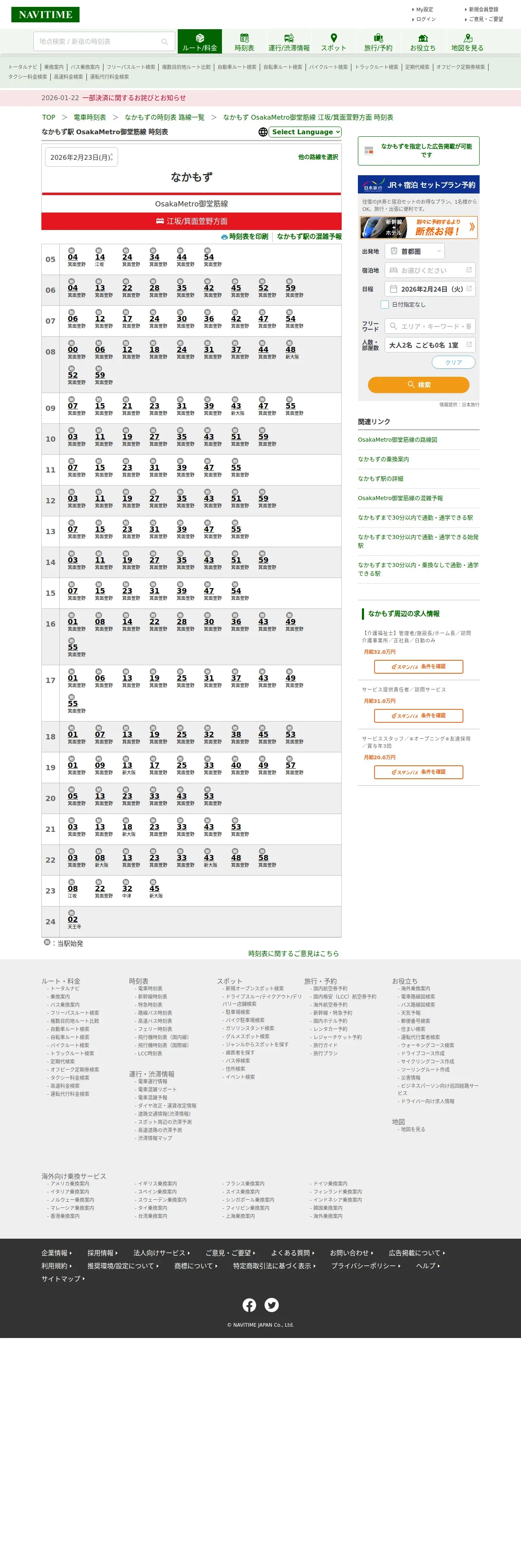
Task: Open the 運行/渋滞情報 tab
Action: click(289, 42)
